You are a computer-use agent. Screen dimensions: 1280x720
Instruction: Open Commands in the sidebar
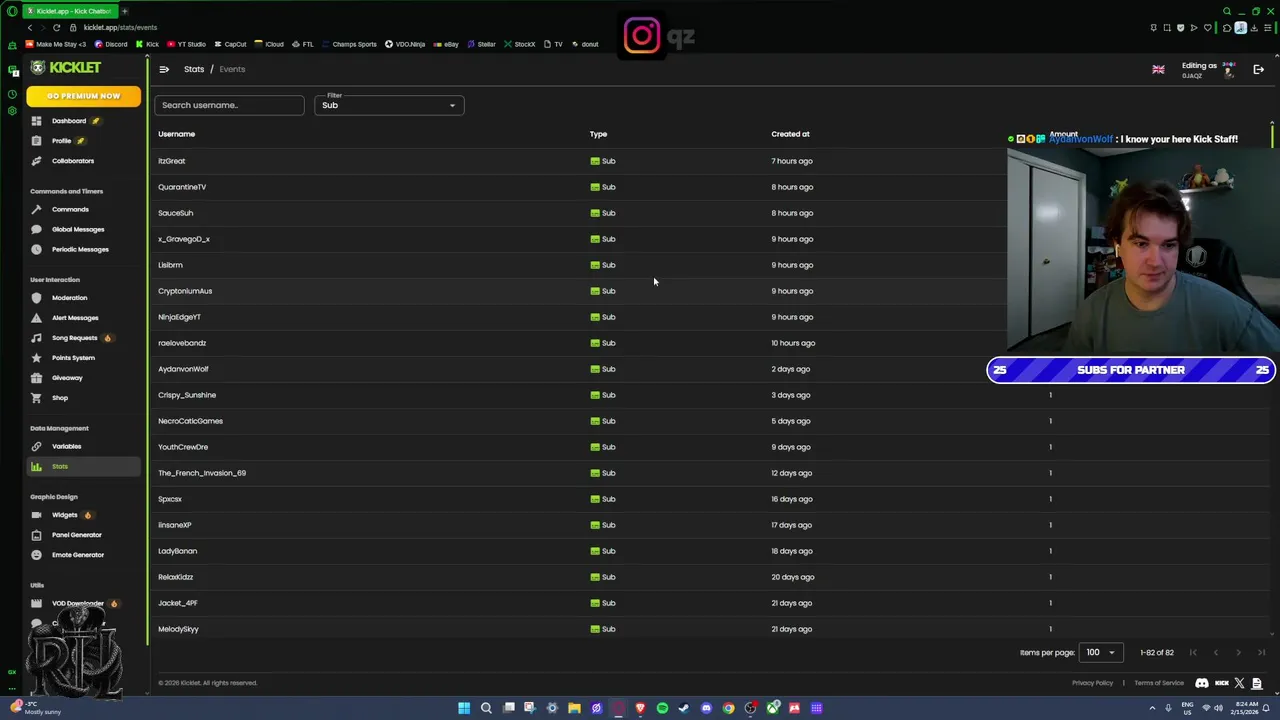coord(70,209)
